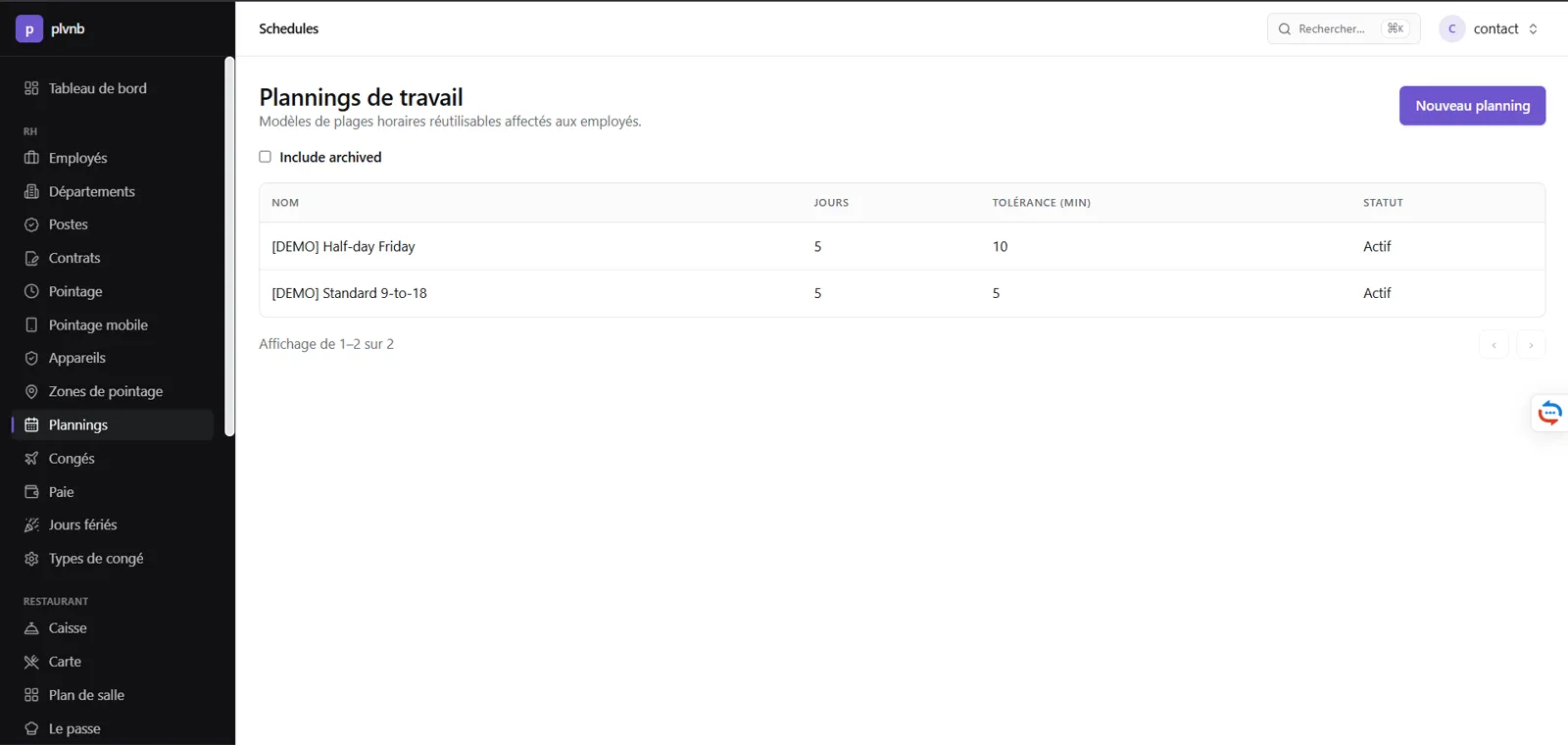Create a Nouveau planning

tap(1472, 106)
